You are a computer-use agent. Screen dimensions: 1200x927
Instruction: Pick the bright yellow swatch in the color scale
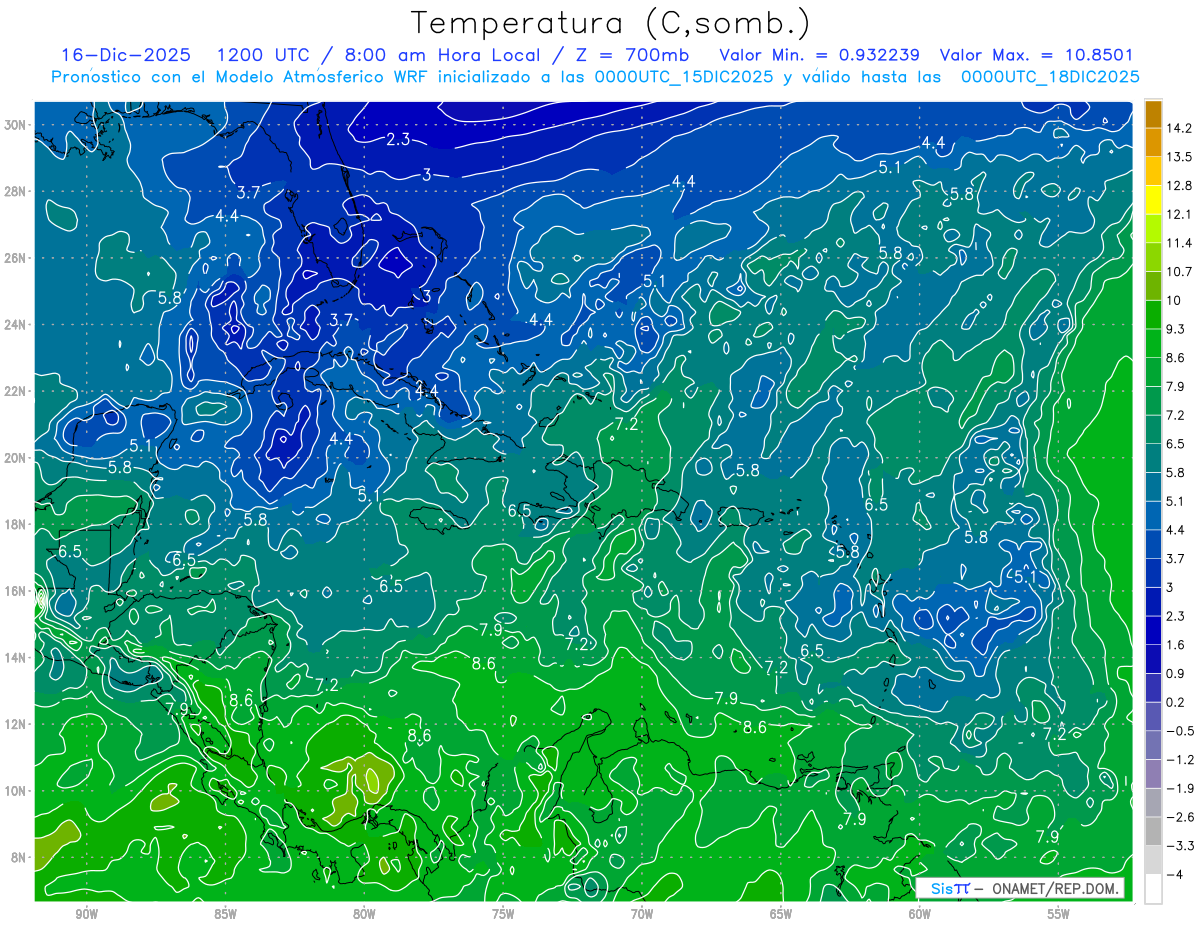[1153, 200]
